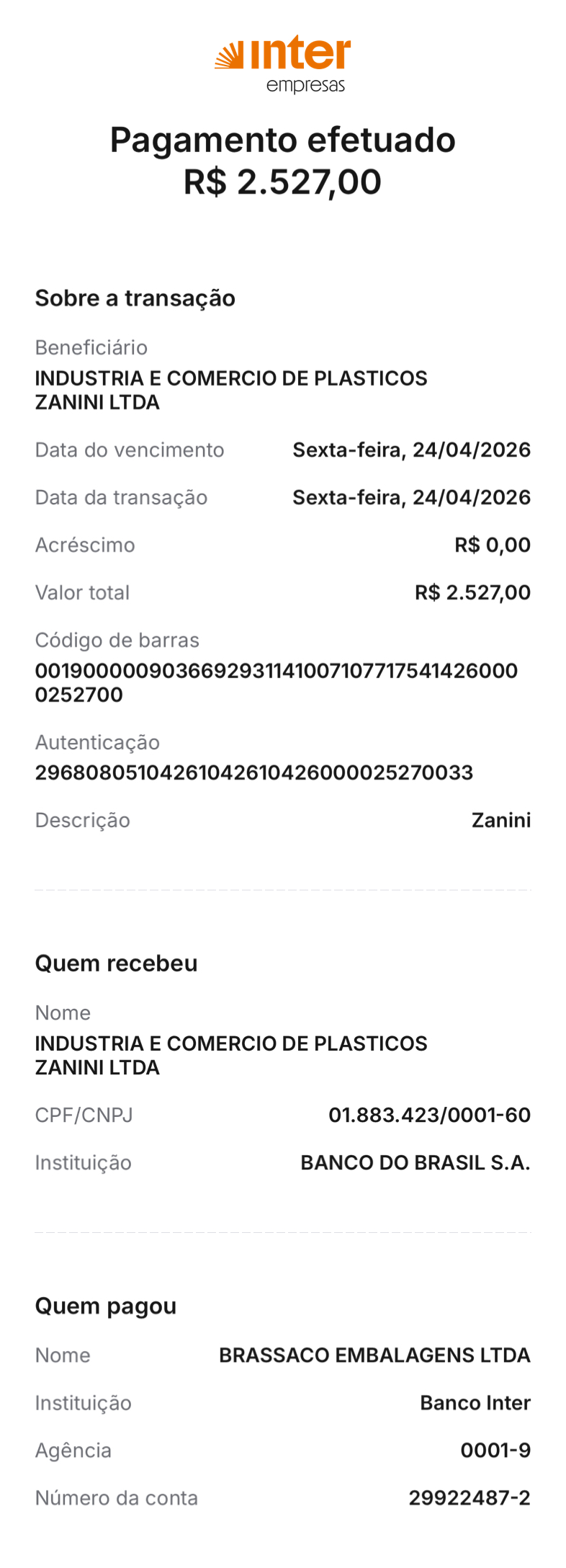Viewport: 566px width, 1568px height.
Task: Select the Código de barras number
Action: 276,682
